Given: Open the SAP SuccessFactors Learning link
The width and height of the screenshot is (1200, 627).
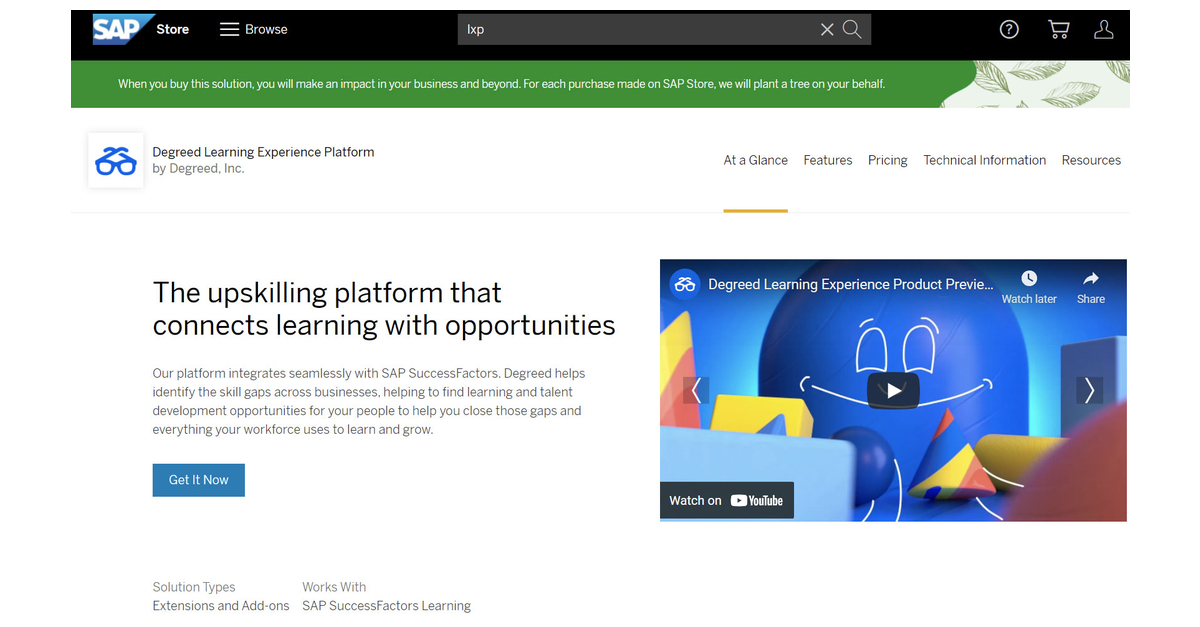Looking at the screenshot, I should (386, 605).
